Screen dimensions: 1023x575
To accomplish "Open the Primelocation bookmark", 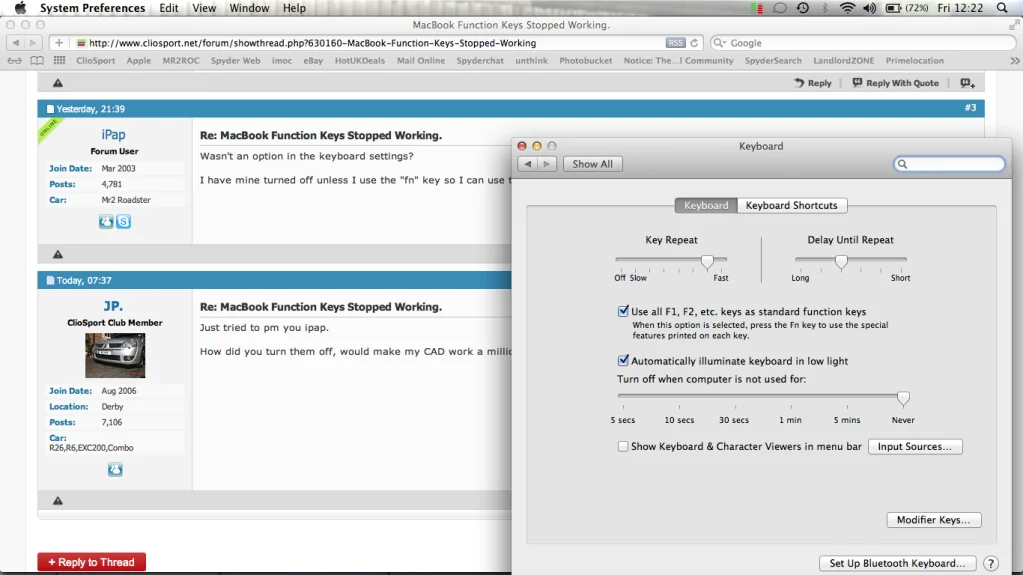I will [x=915, y=61].
